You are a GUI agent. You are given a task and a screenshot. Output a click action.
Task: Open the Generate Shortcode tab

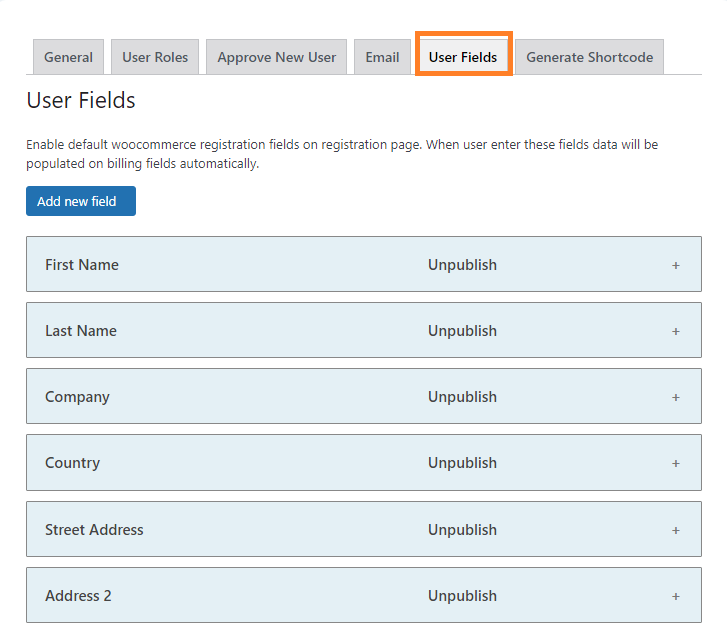click(x=589, y=57)
